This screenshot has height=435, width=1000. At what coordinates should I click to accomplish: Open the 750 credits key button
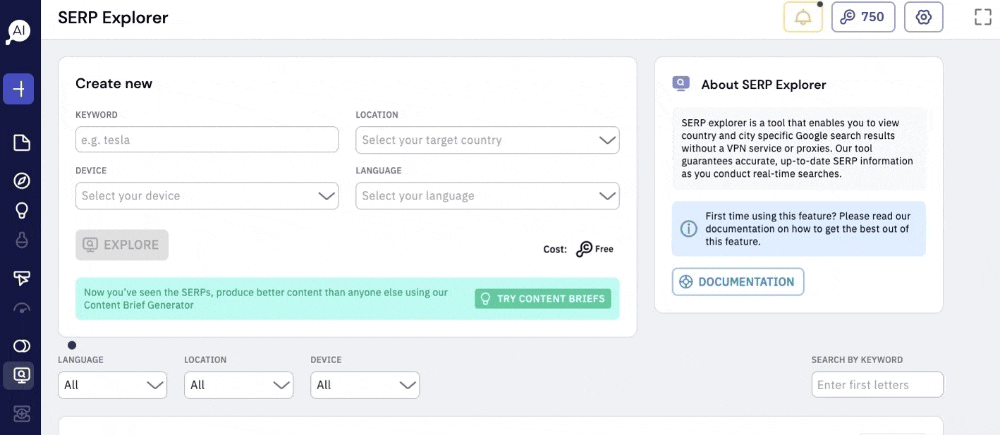863,17
